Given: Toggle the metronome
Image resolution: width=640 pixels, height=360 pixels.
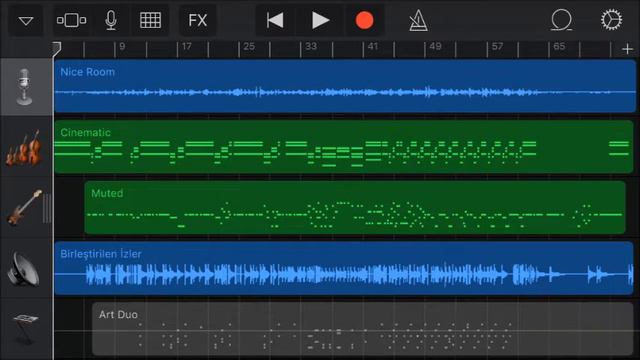Looking at the screenshot, I should 418,20.
